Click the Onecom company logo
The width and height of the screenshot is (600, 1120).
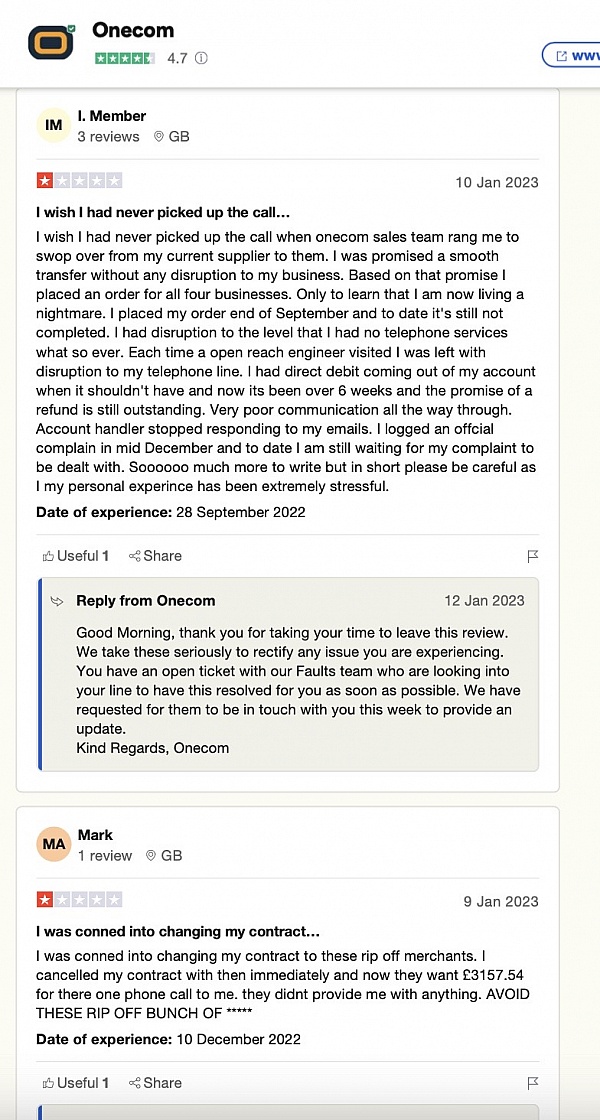click(51, 42)
